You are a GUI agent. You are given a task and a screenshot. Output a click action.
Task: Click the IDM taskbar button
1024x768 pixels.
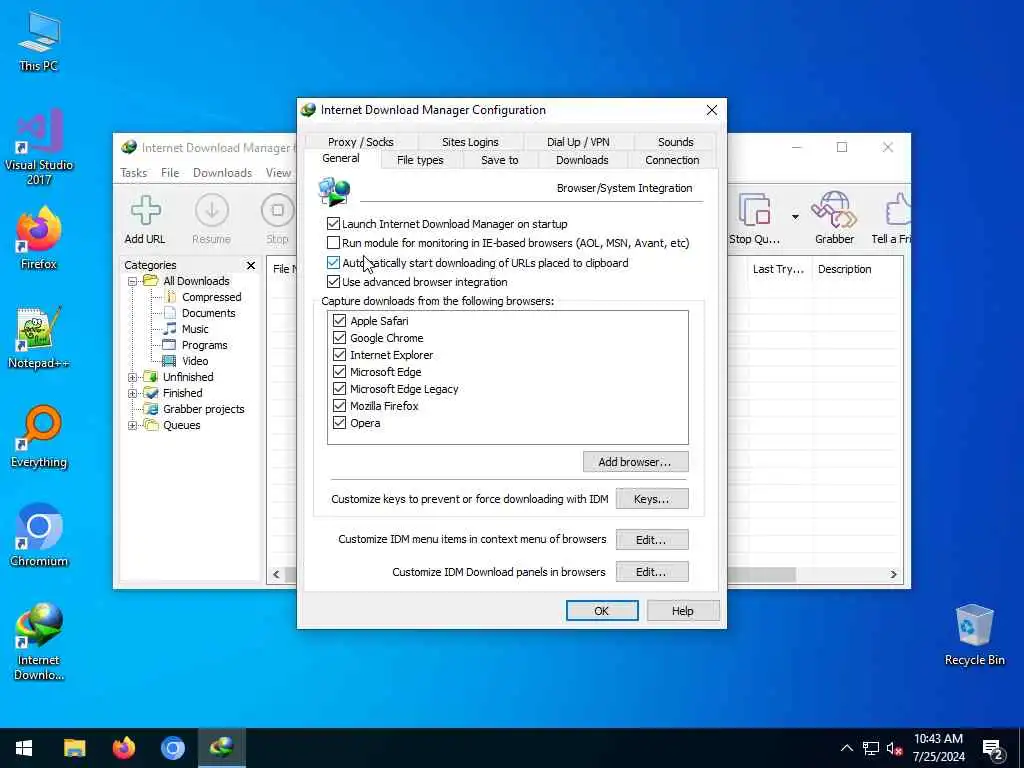tap(221, 748)
